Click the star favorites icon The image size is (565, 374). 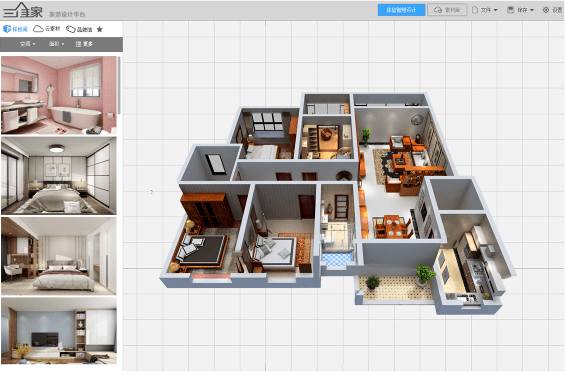point(100,29)
